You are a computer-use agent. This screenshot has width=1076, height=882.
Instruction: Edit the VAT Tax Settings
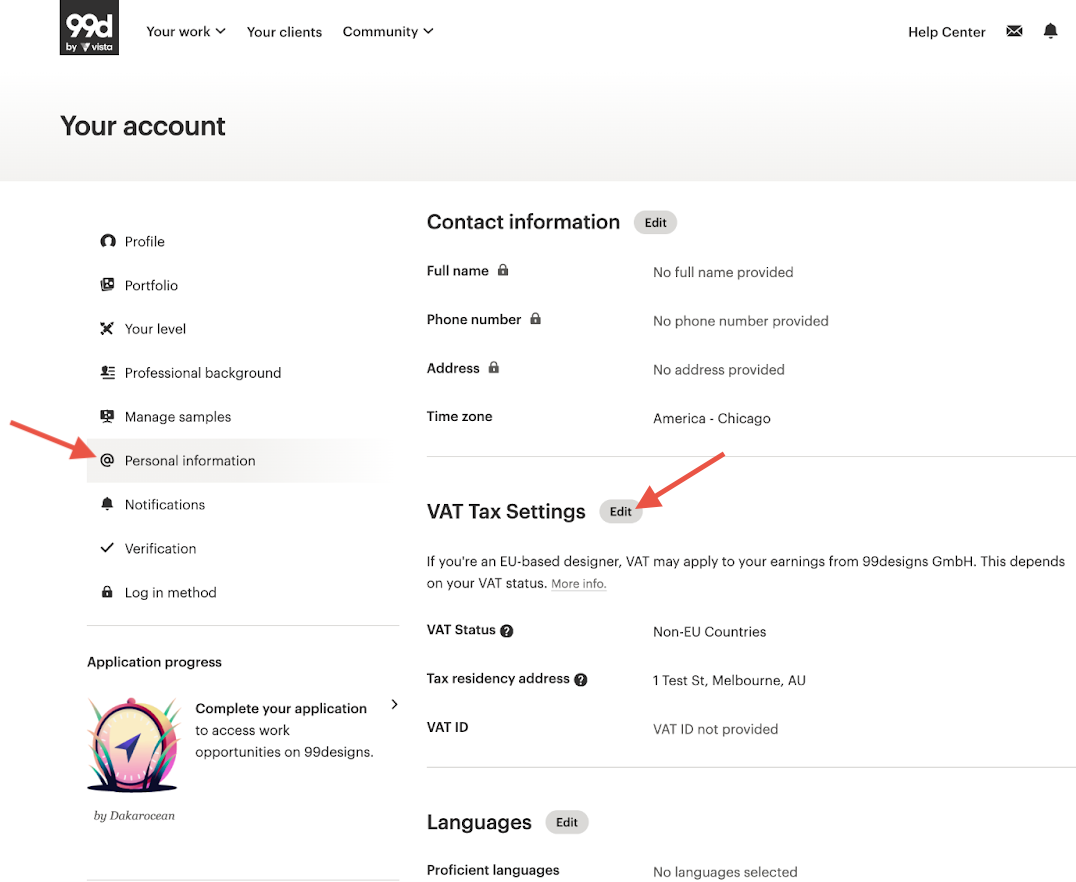[x=620, y=511]
